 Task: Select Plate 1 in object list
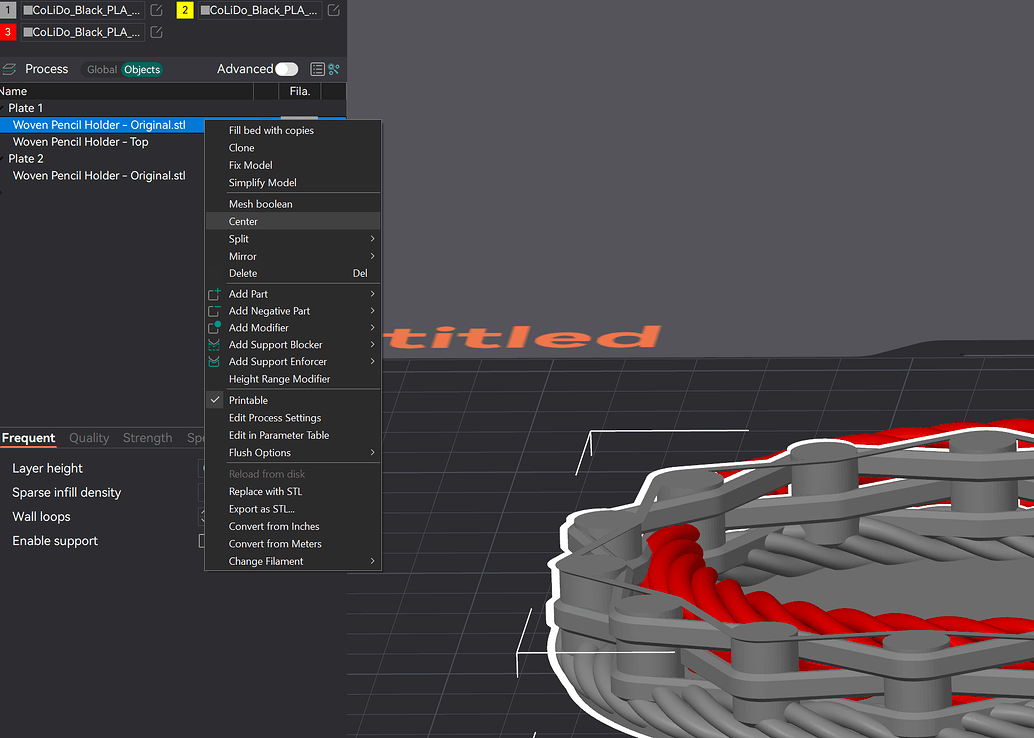[26, 108]
